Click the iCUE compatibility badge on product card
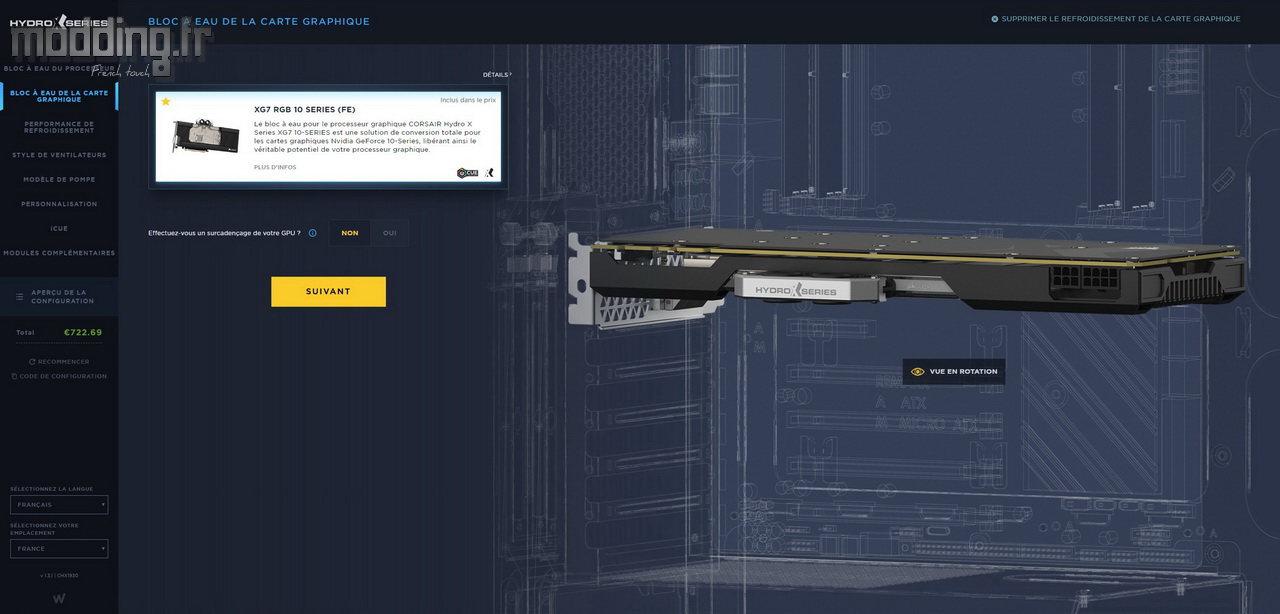This screenshot has height=614, width=1280. (467, 173)
